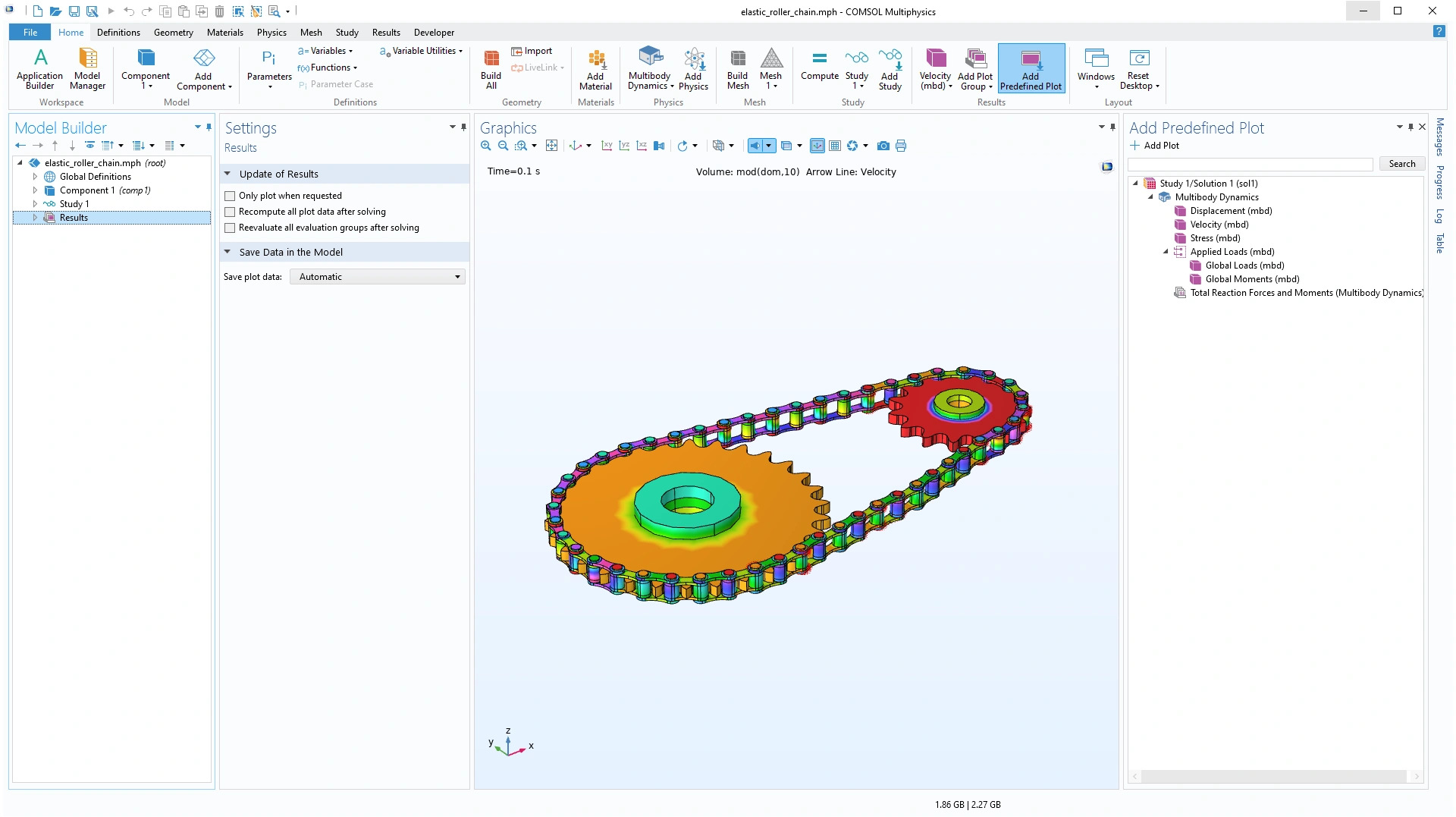
Task: Click the Add Plot button
Action: pyautogui.click(x=1155, y=146)
